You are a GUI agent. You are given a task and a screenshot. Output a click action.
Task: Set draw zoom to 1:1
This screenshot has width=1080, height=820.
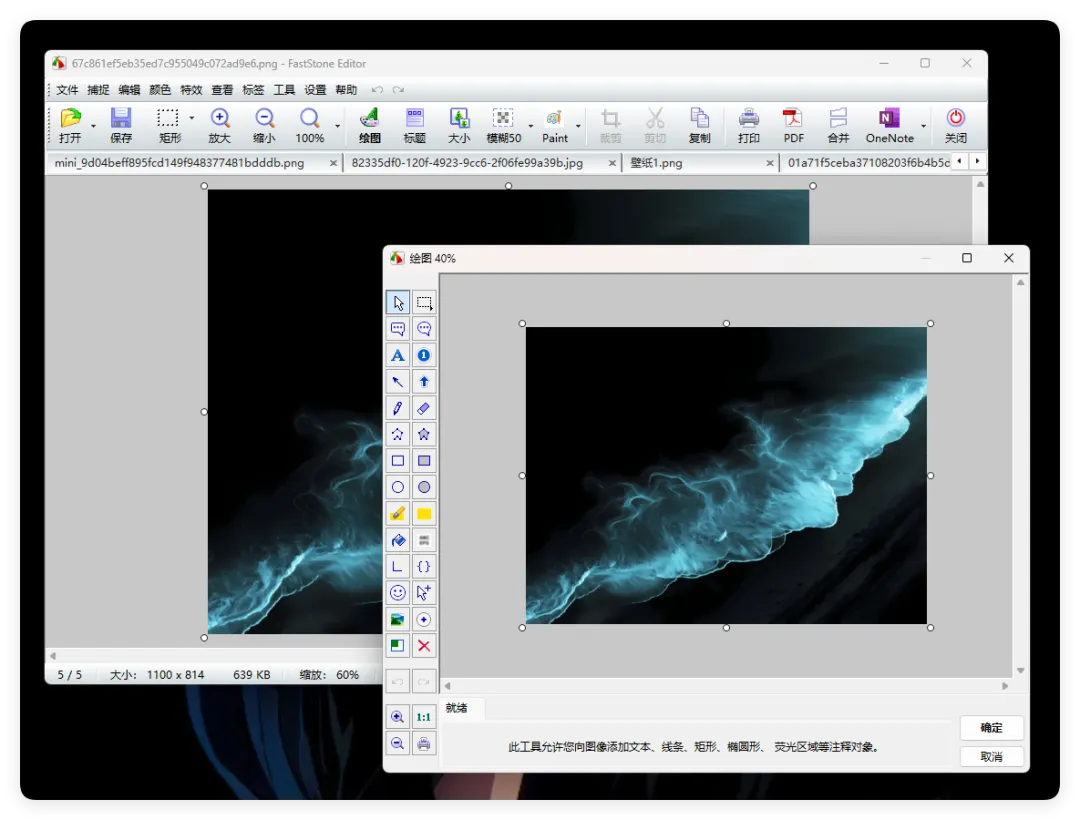(424, 717)
